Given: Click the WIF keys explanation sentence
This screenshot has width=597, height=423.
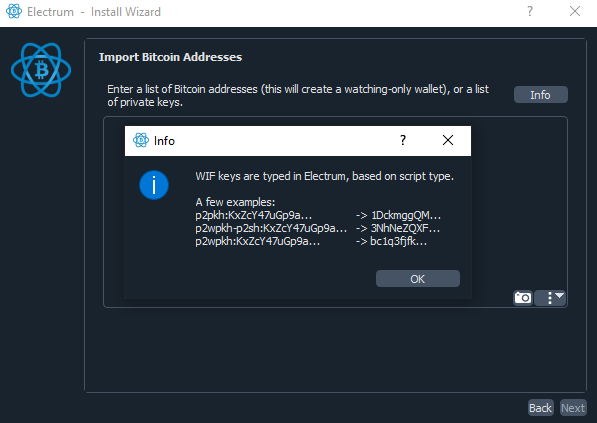Looking at the screenshot, I should click(x=324, y=176).
